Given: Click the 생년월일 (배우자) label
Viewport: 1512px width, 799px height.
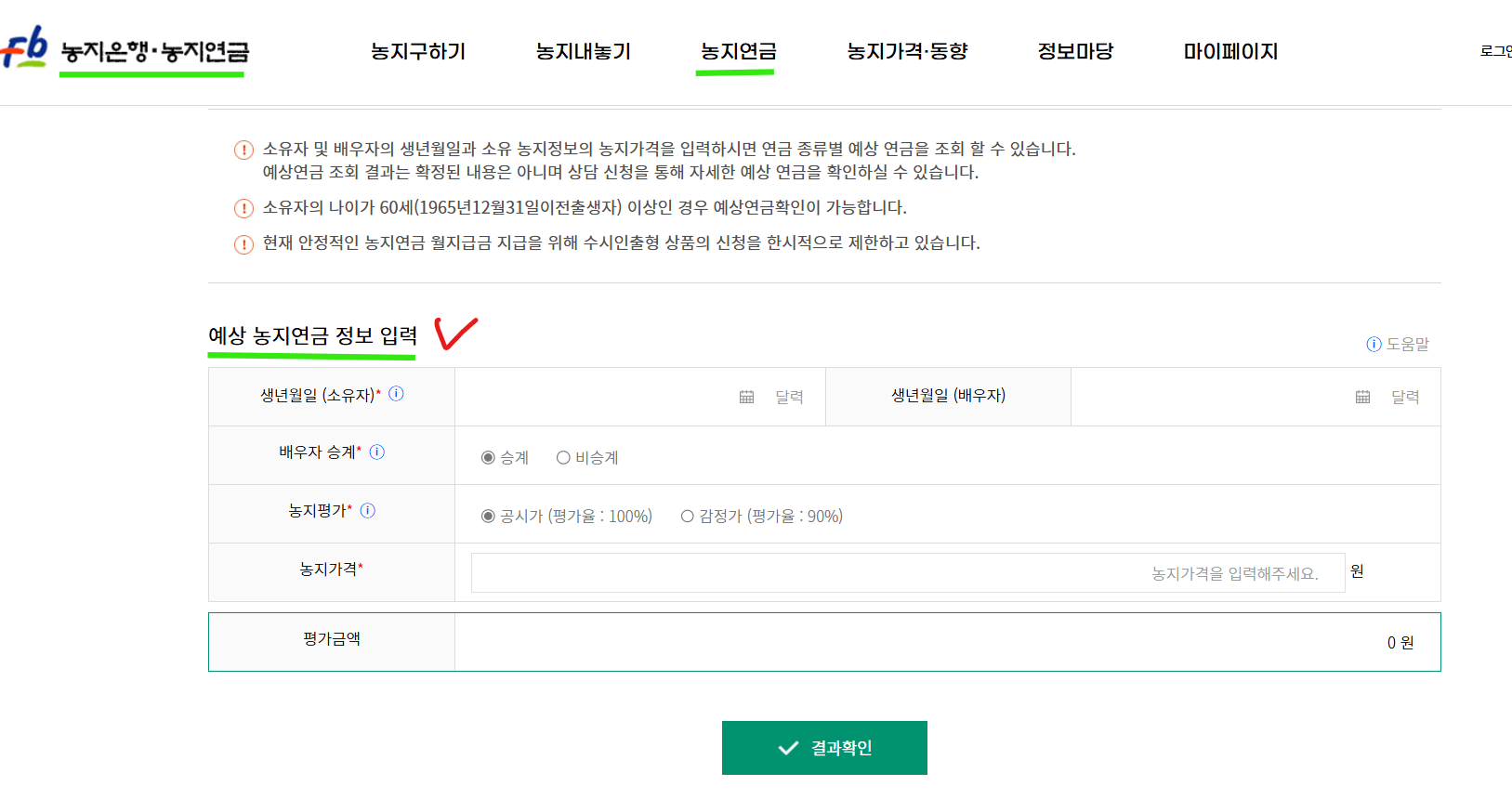Looking at the screenshot, I should click(948, 395).
